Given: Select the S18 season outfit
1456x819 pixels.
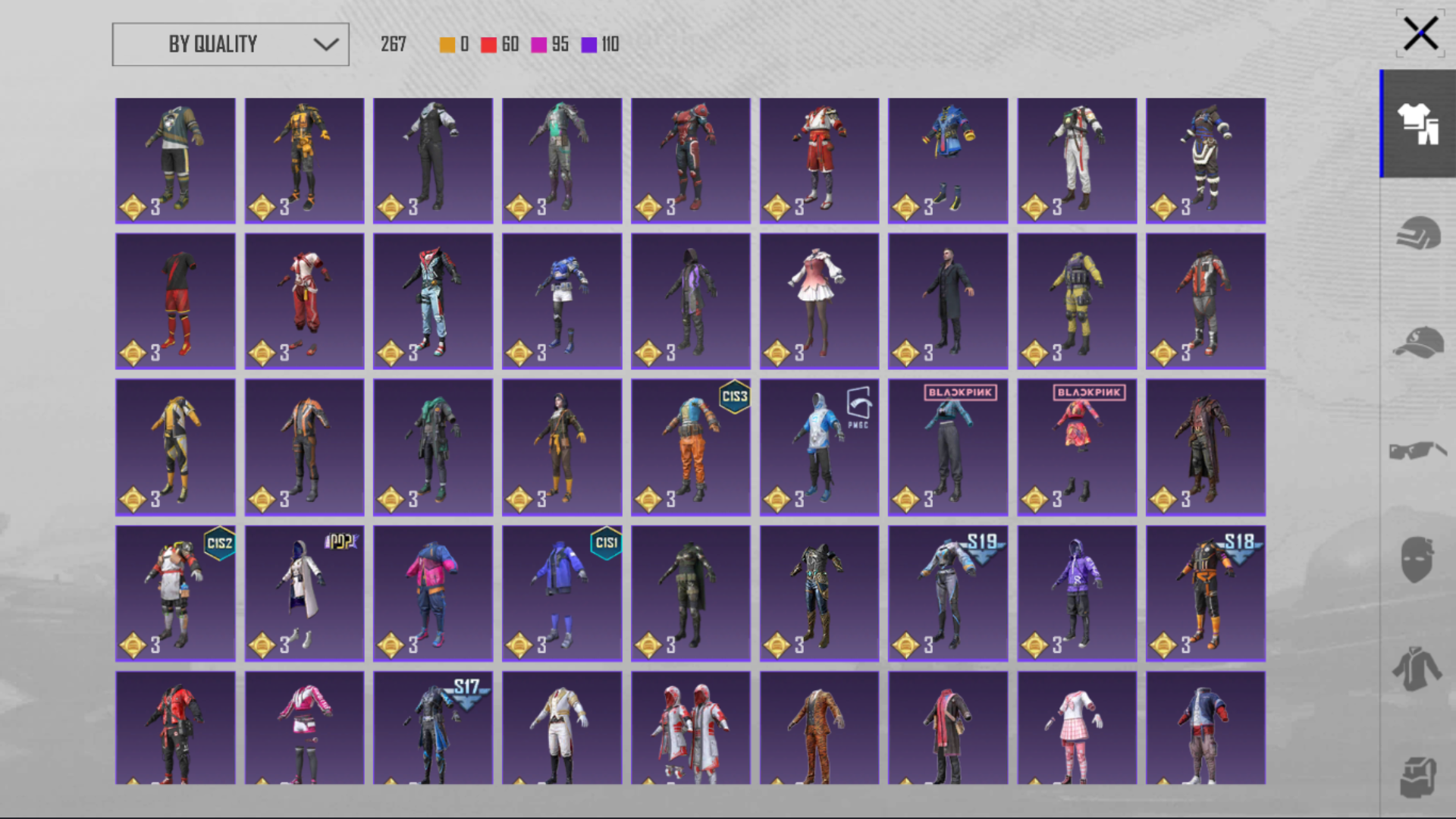Looking at the screenshot, I should click(1206, 594).
